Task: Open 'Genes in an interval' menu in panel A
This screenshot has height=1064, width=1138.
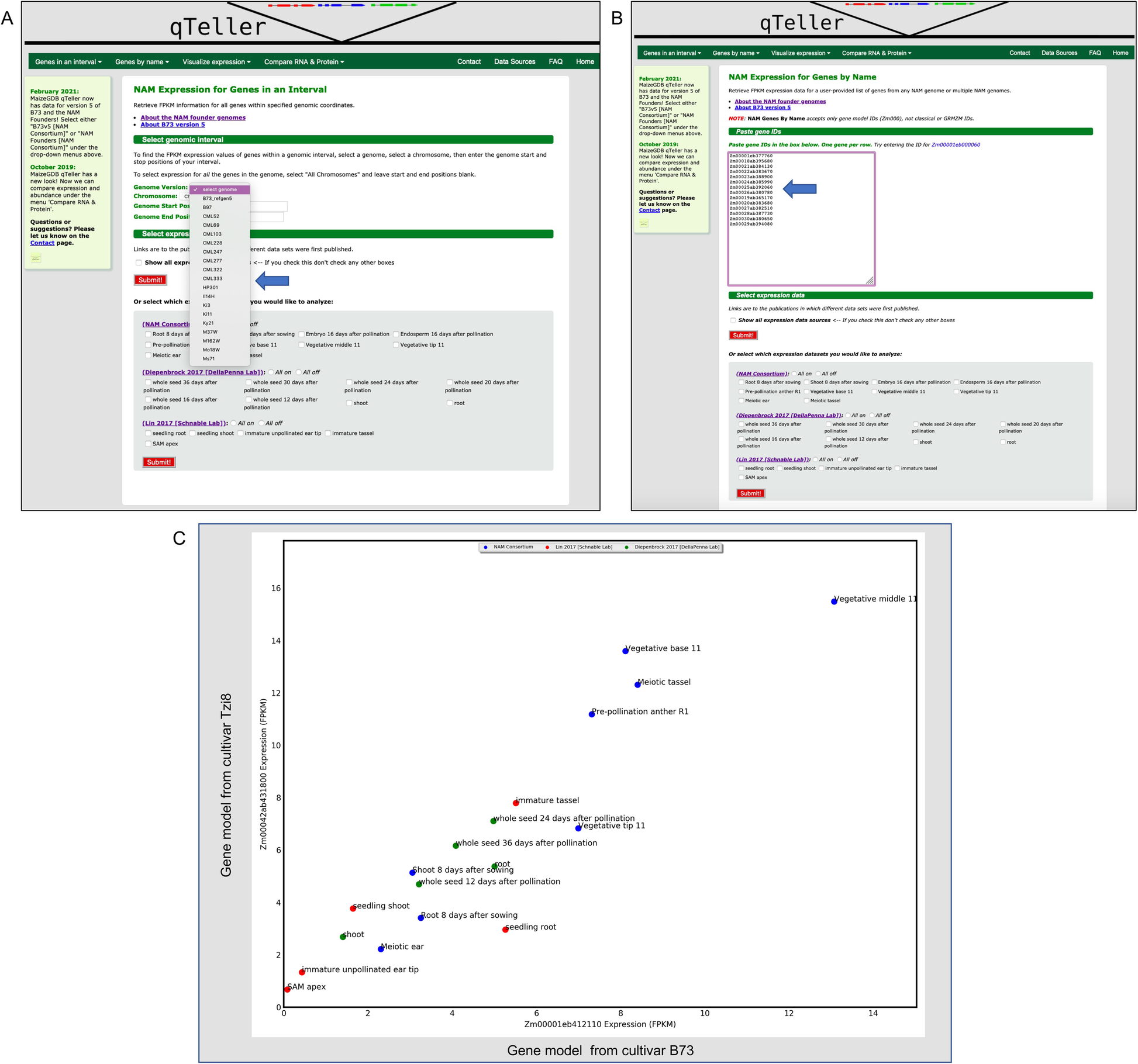Action: (68, 62)
